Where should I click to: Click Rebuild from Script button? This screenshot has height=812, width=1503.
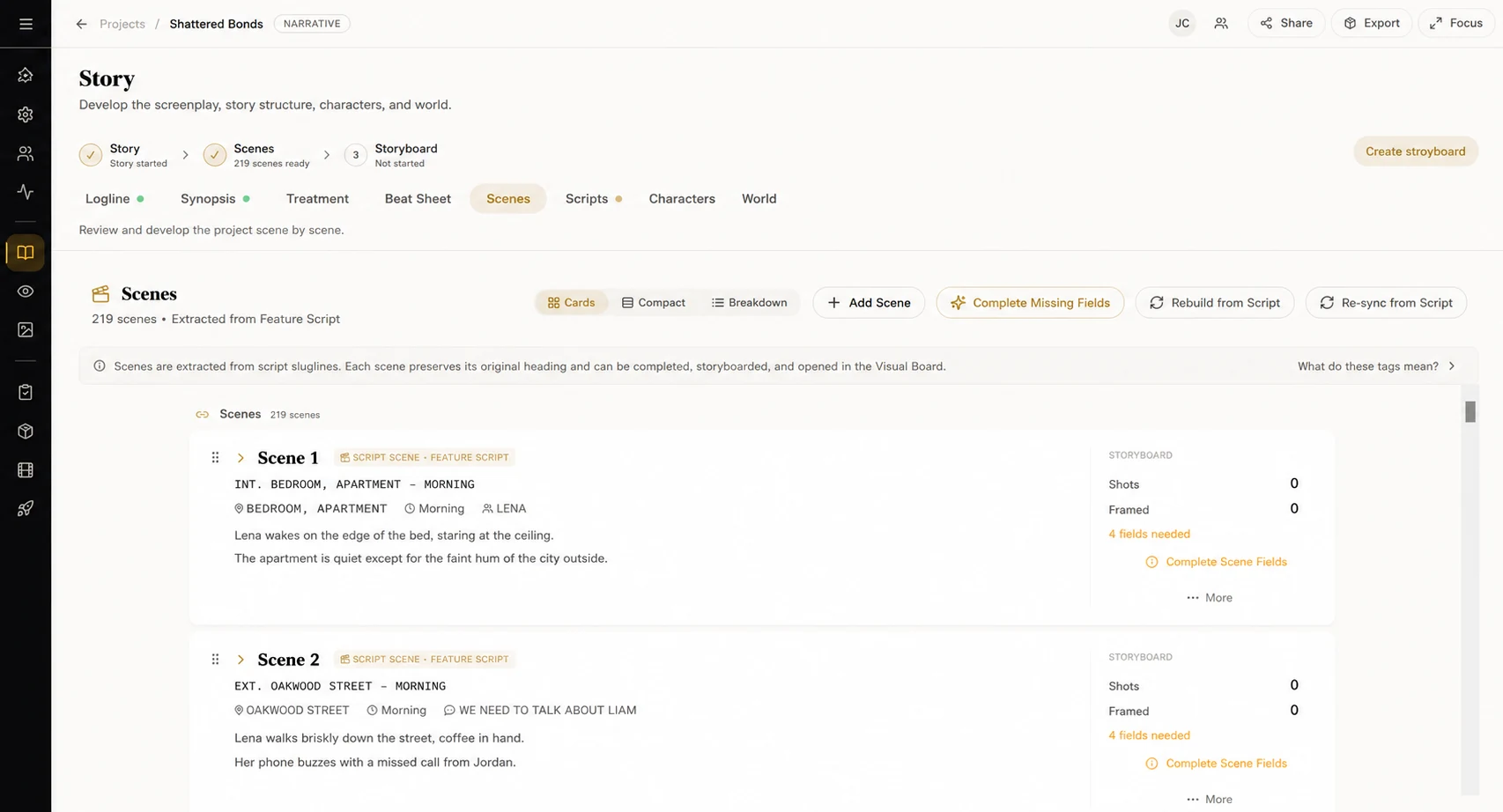pos(1214,302)
